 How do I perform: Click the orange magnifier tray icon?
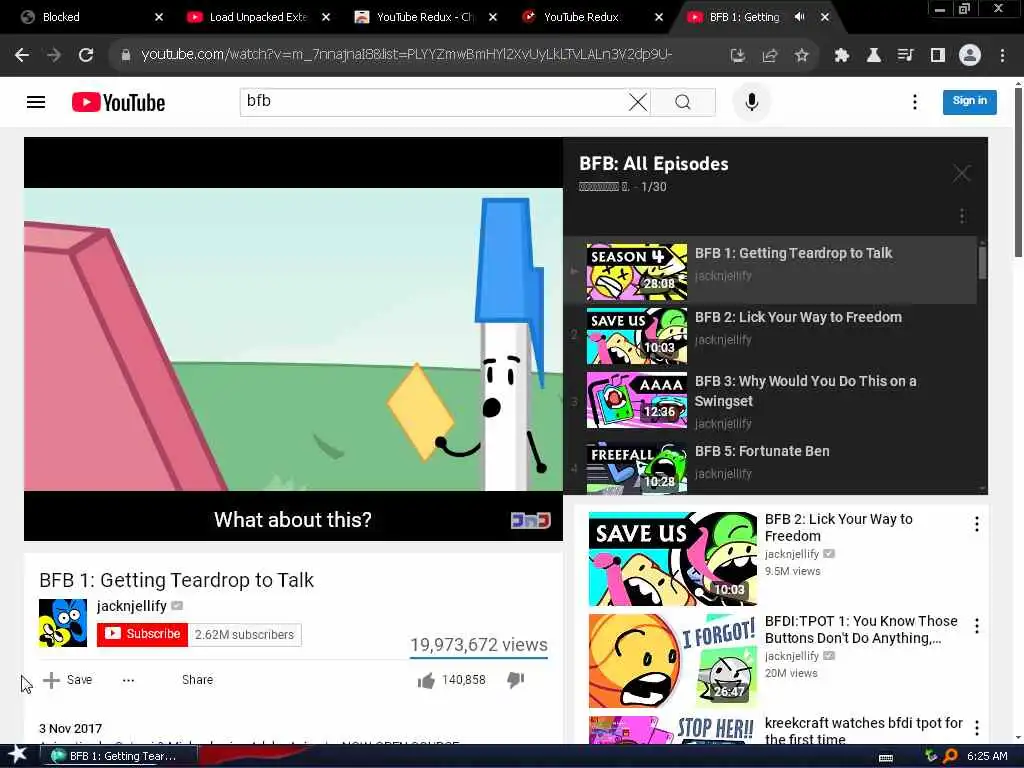[x=950, y=756]
